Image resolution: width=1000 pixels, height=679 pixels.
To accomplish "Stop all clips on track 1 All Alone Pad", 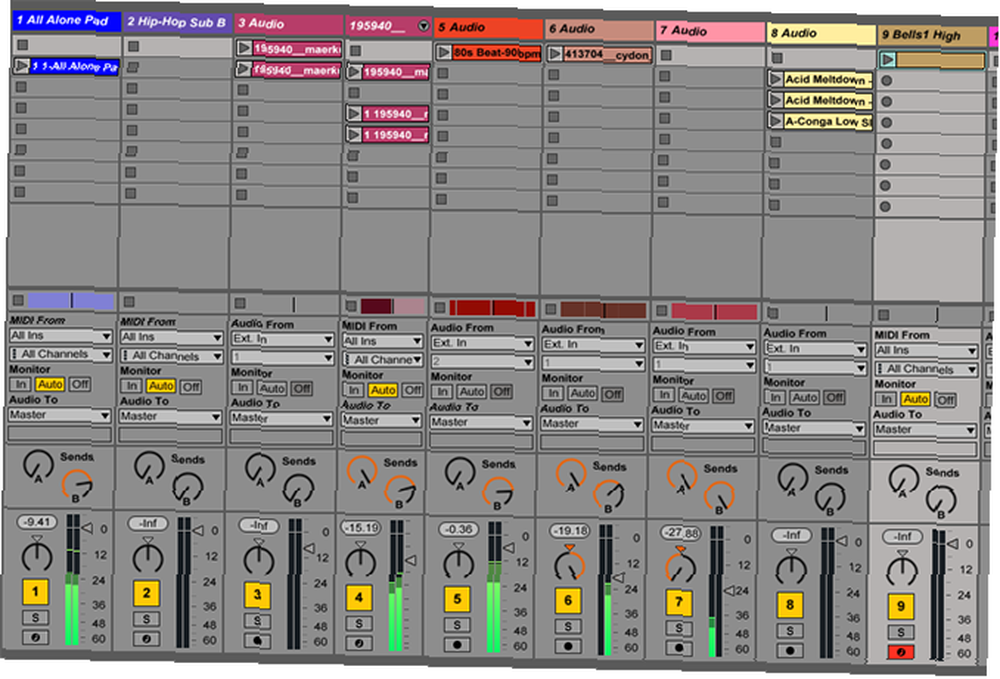I will [18, 300].
